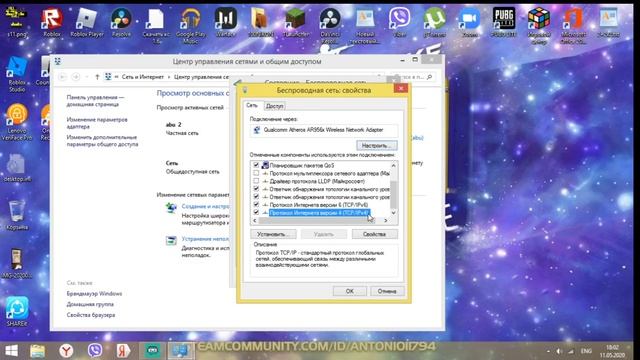
Task: Uncheck the TCP/IPv6 protocol checkbox
Action: coord(256,204)
